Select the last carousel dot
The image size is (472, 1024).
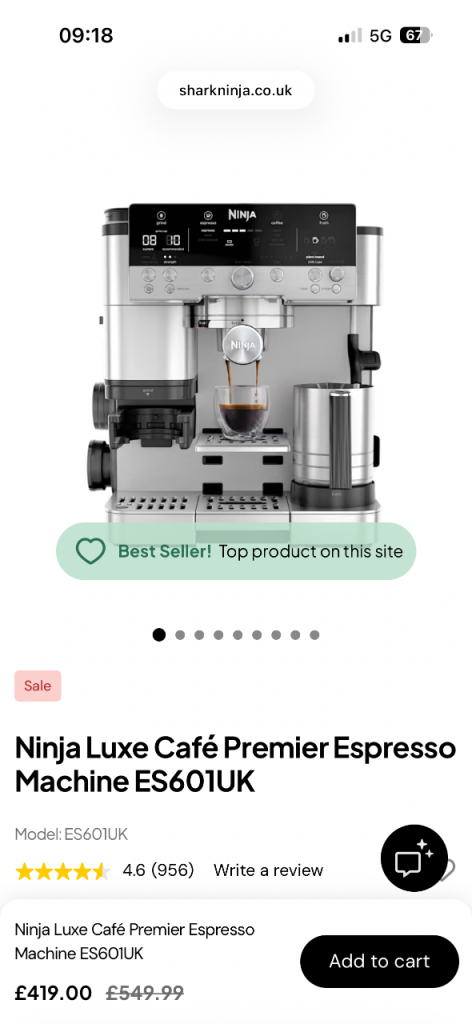pyautogui.click(x=315, y=635)
